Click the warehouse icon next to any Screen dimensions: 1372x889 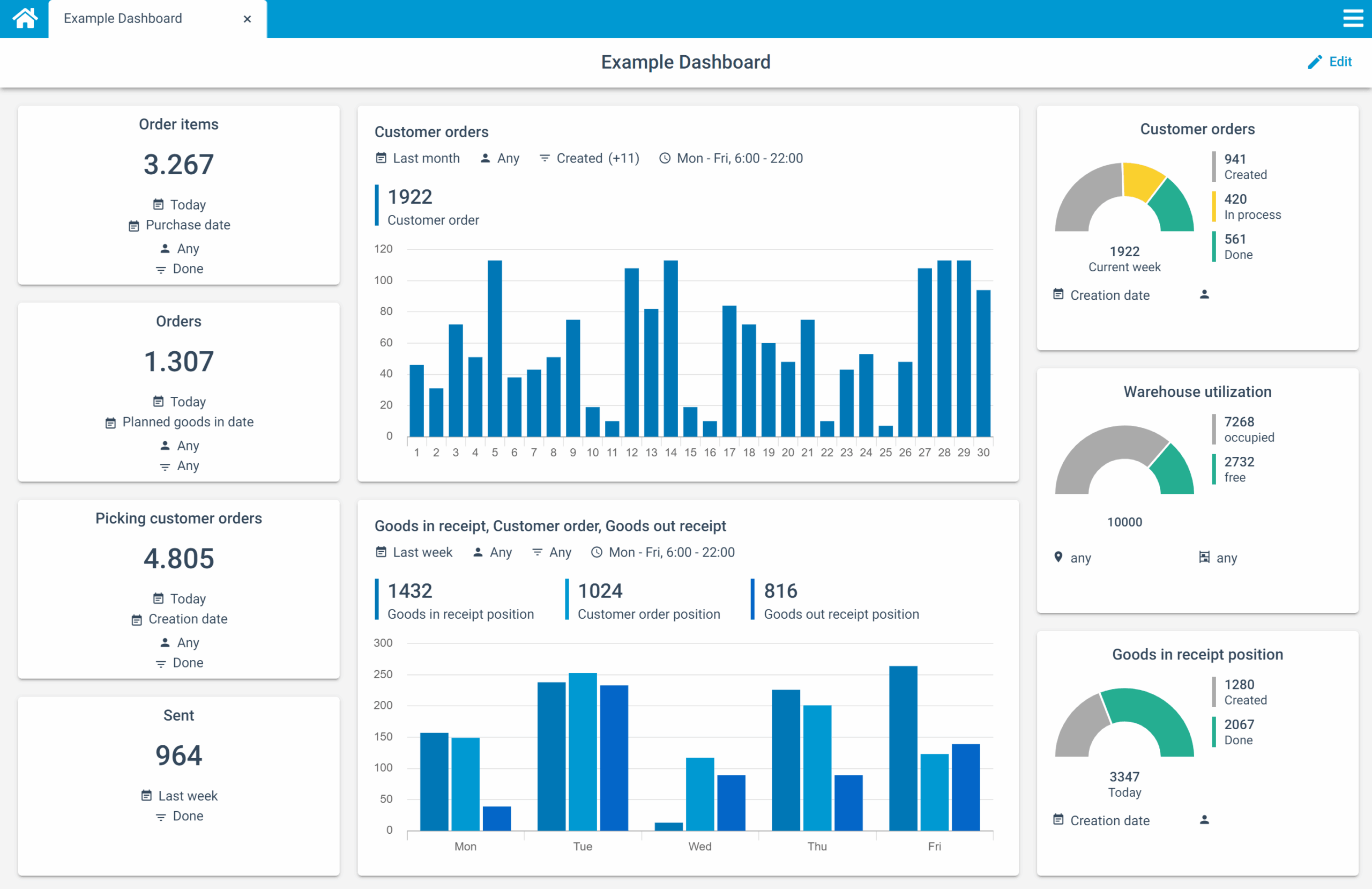[1204, 557]
